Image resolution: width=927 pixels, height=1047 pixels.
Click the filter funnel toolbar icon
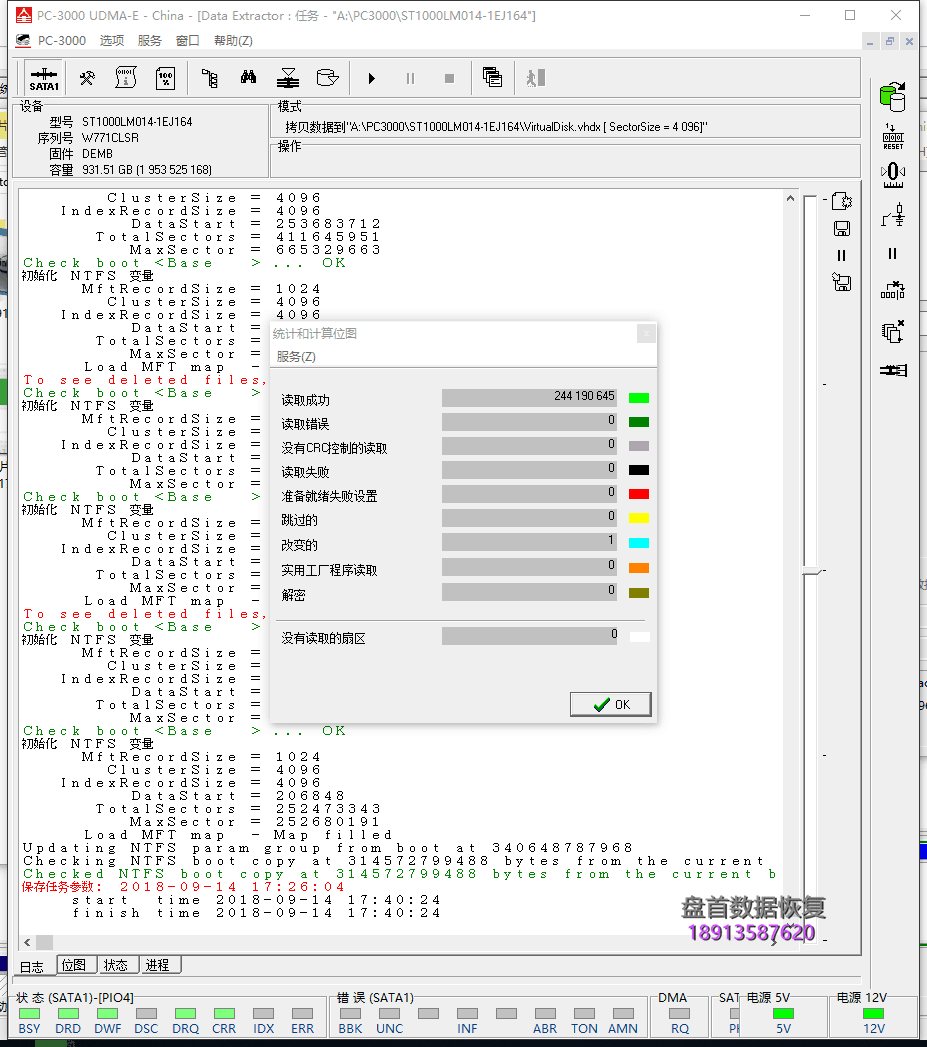286,77
